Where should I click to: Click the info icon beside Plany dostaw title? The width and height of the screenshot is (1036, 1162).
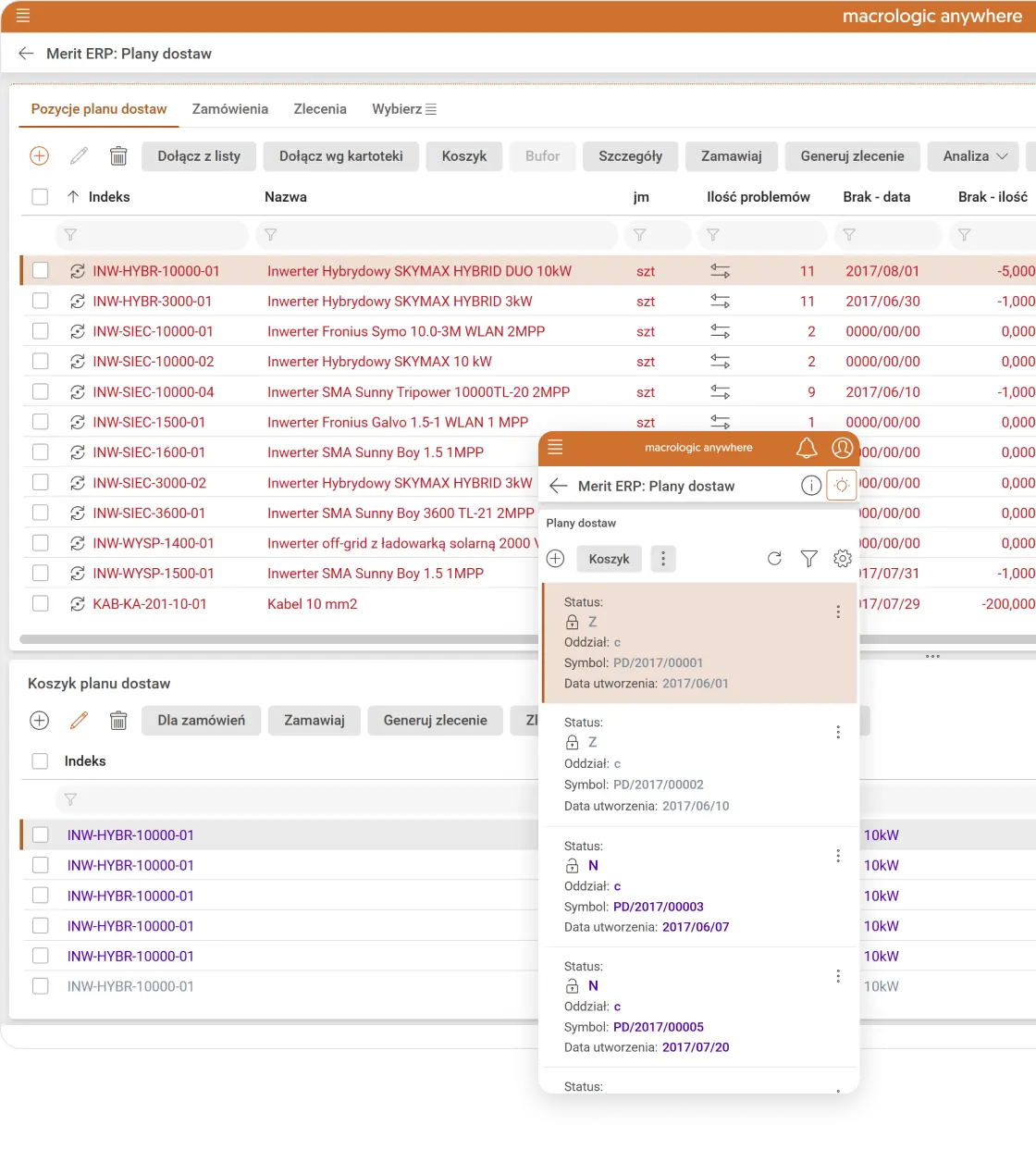[x=811, y=486]
